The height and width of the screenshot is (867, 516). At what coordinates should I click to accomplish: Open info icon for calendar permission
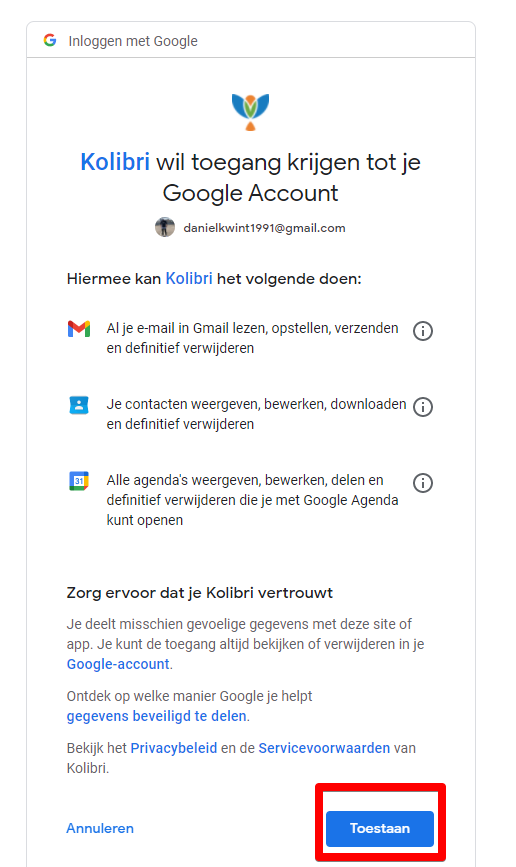coord(423,483)
